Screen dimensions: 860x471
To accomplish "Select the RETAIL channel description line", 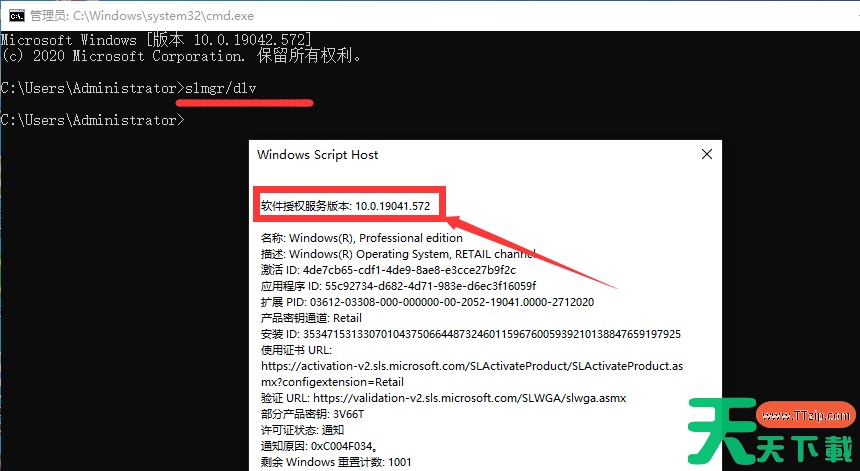I will click(398, 254).
